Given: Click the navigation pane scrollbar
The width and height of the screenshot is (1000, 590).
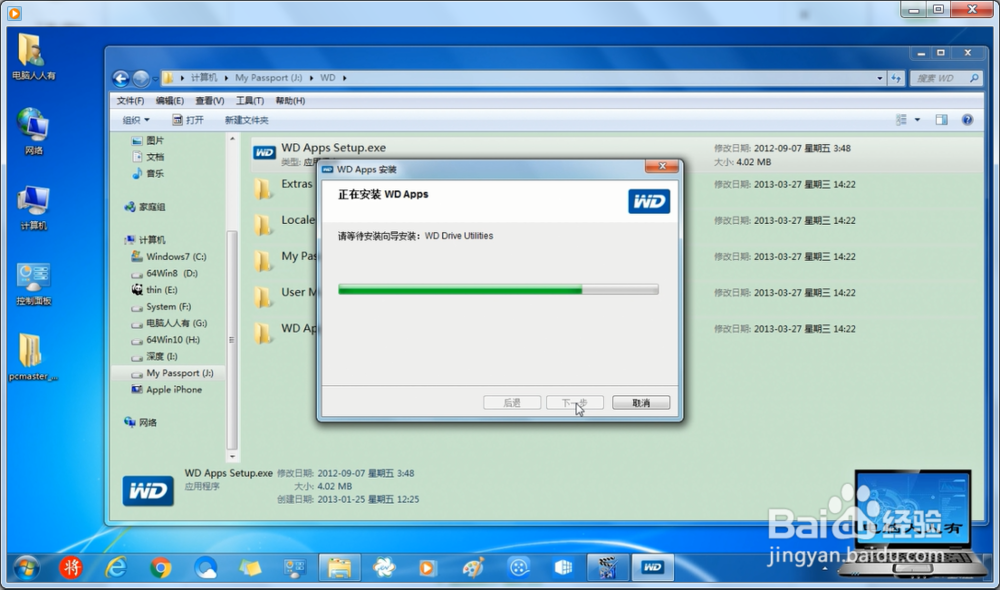Looking at the screenshot, I should pyautogui.click(x=232, y=341).
